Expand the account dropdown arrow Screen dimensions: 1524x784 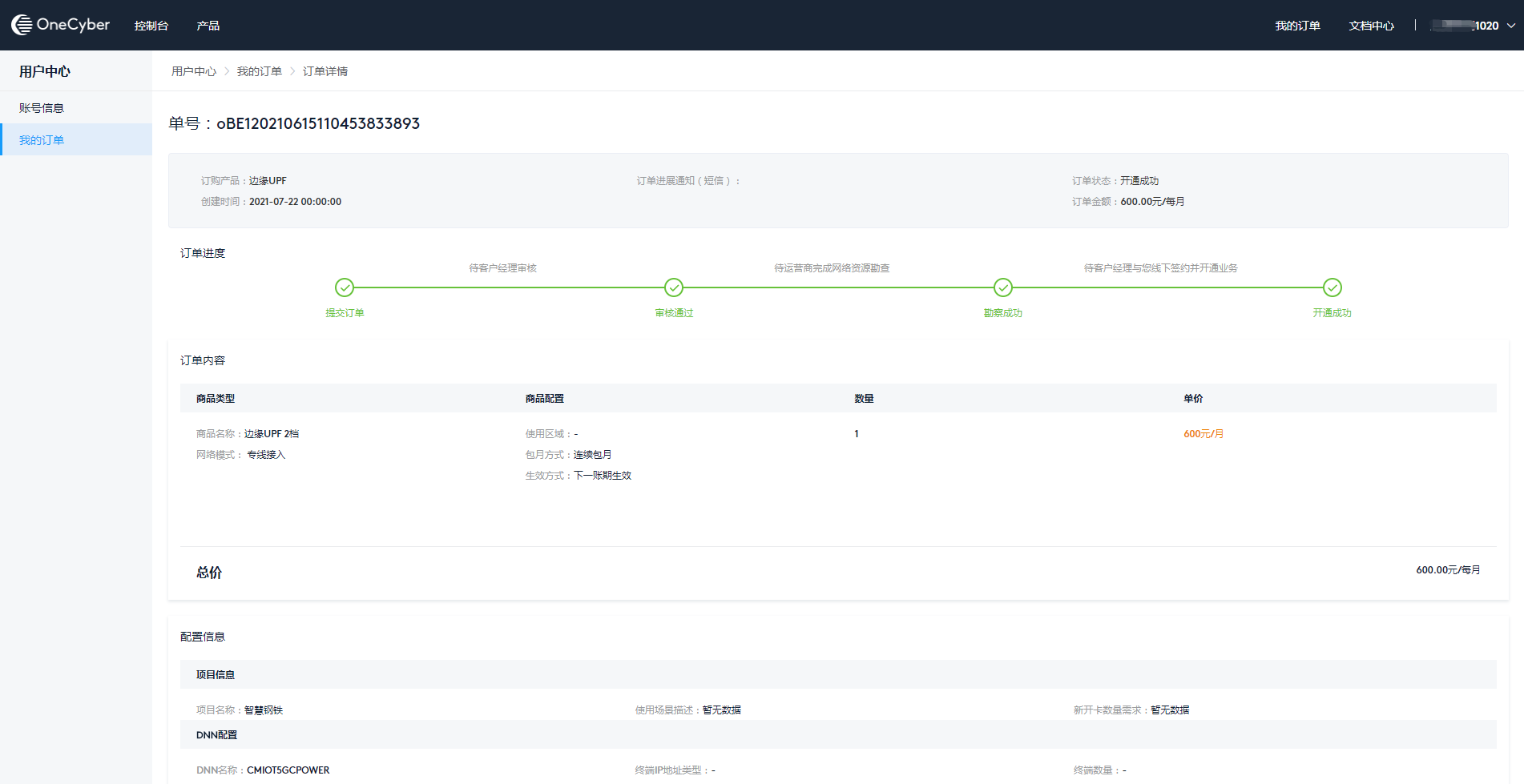pos(1511,26)
